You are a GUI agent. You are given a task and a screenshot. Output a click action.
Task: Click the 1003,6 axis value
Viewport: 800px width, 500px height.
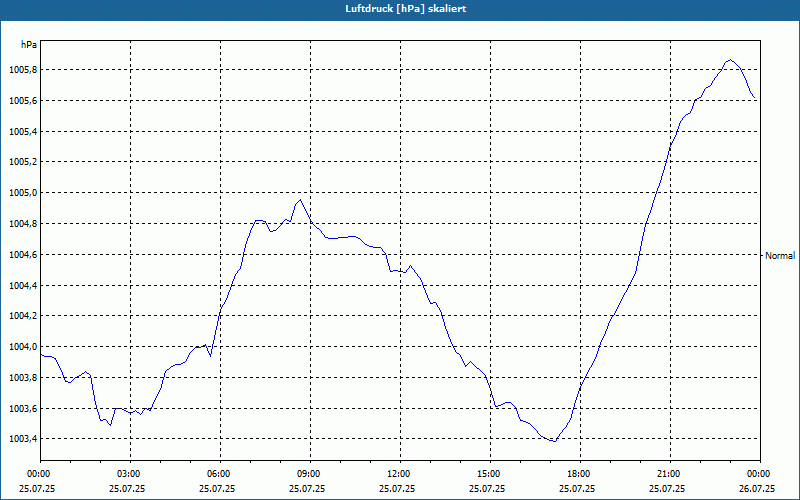tap(23, 409)
